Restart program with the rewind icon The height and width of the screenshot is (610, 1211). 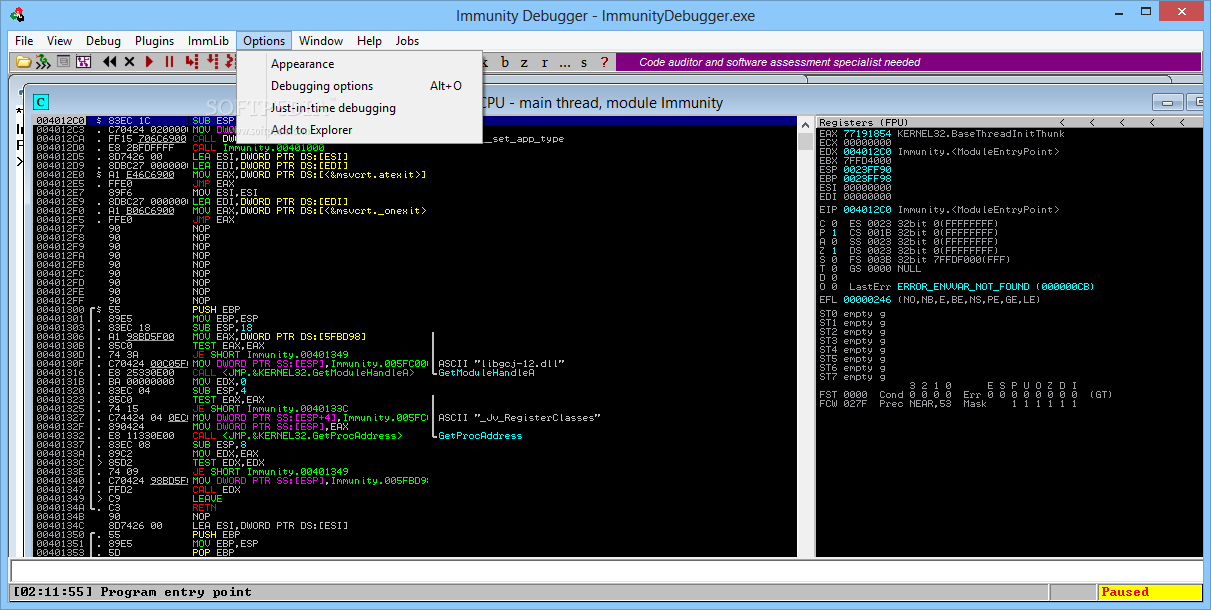coord(110,62)
